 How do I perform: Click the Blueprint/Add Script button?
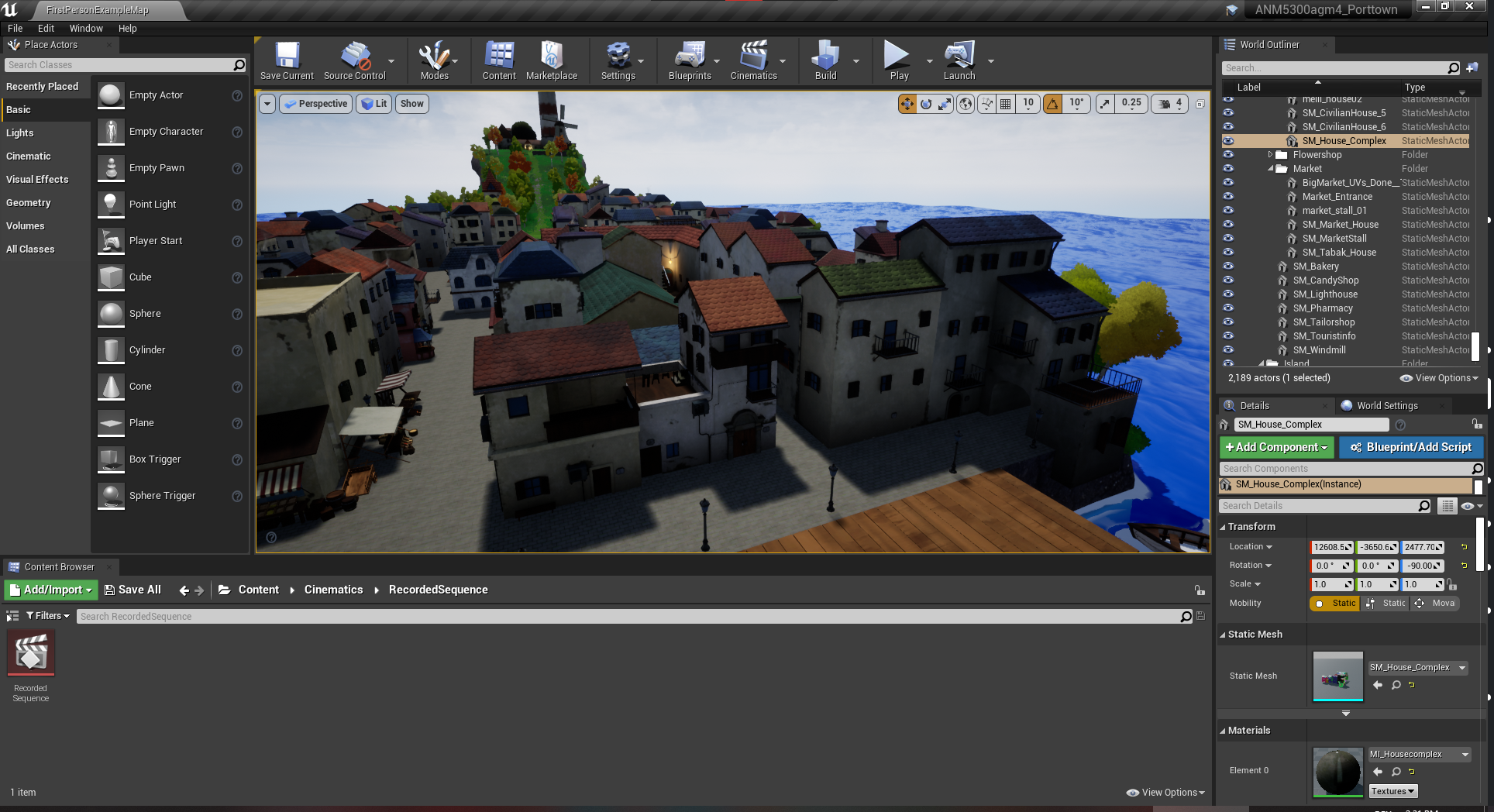tap(1411, 447)
